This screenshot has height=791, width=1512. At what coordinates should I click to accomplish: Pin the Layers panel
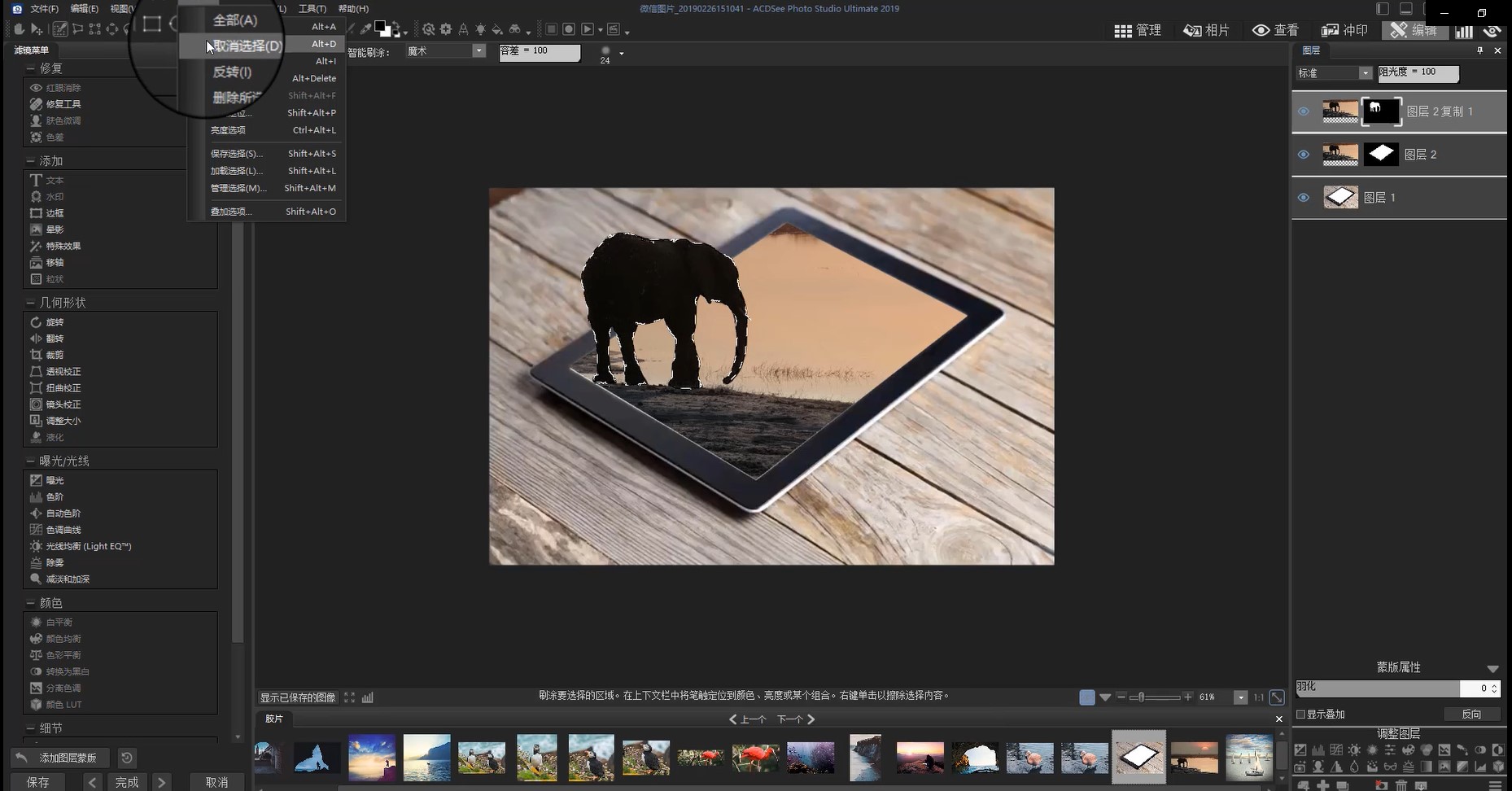pyautogui.click(x=1480, y=50)
